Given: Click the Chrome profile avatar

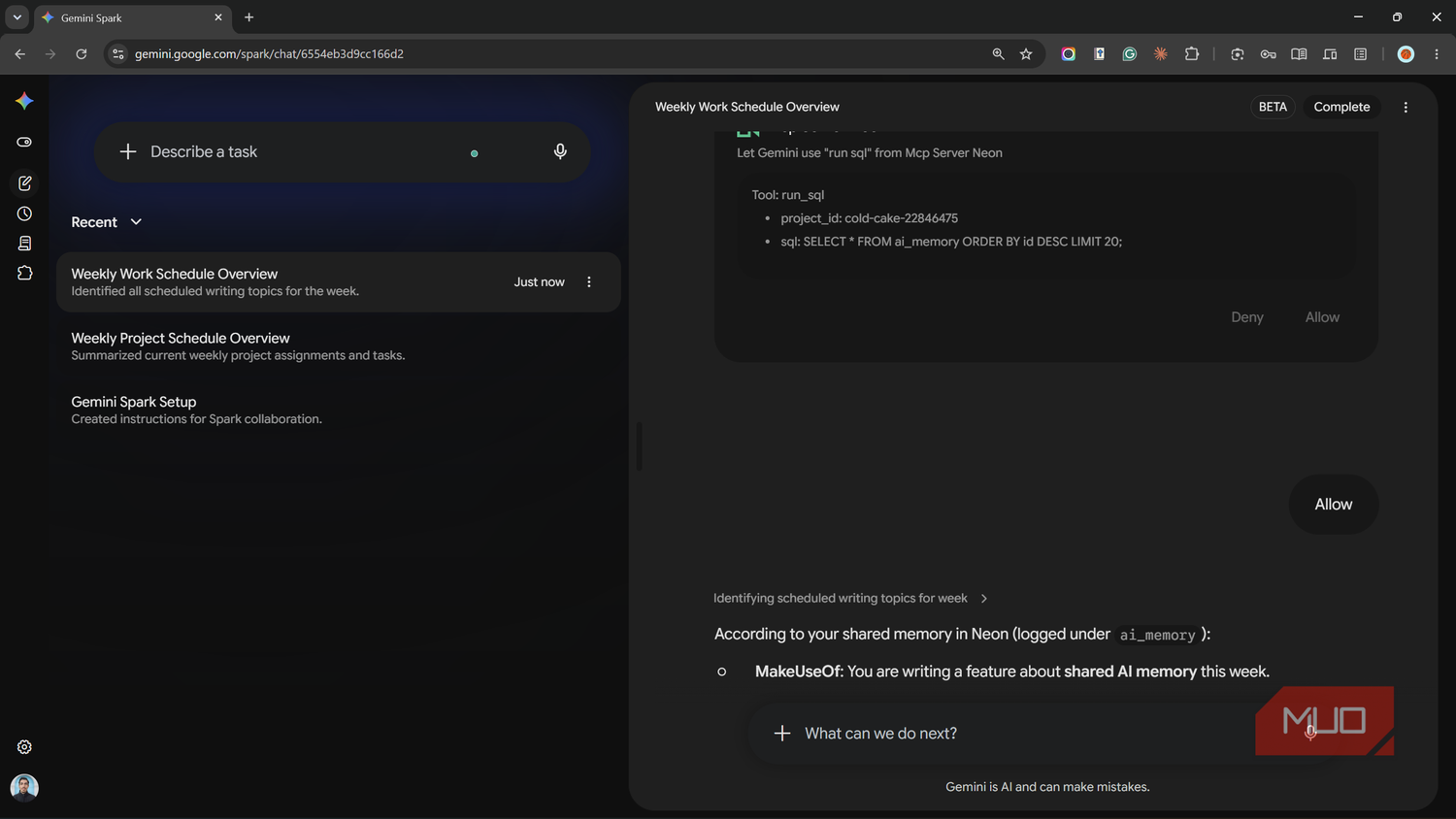Looking at the screenshot, I should click(x=1406, y=54).
